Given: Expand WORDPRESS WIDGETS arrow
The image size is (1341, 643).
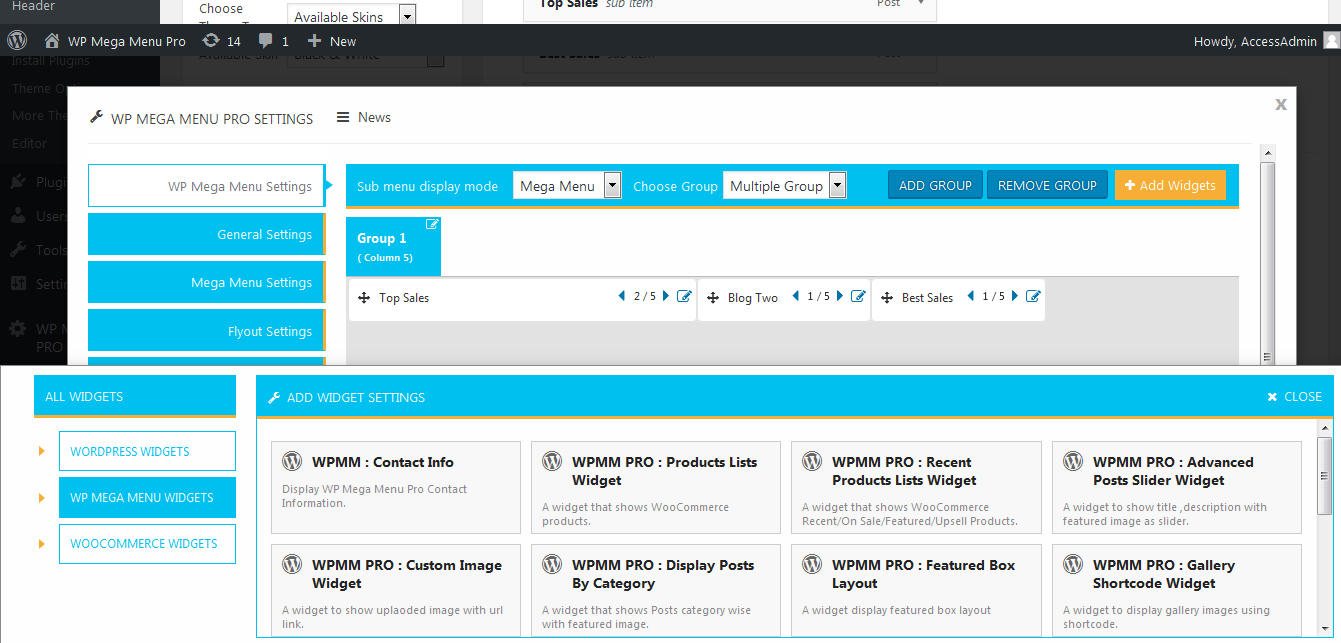Looking at the screenshot, I should pyautogui.click(x=42, y=451).
